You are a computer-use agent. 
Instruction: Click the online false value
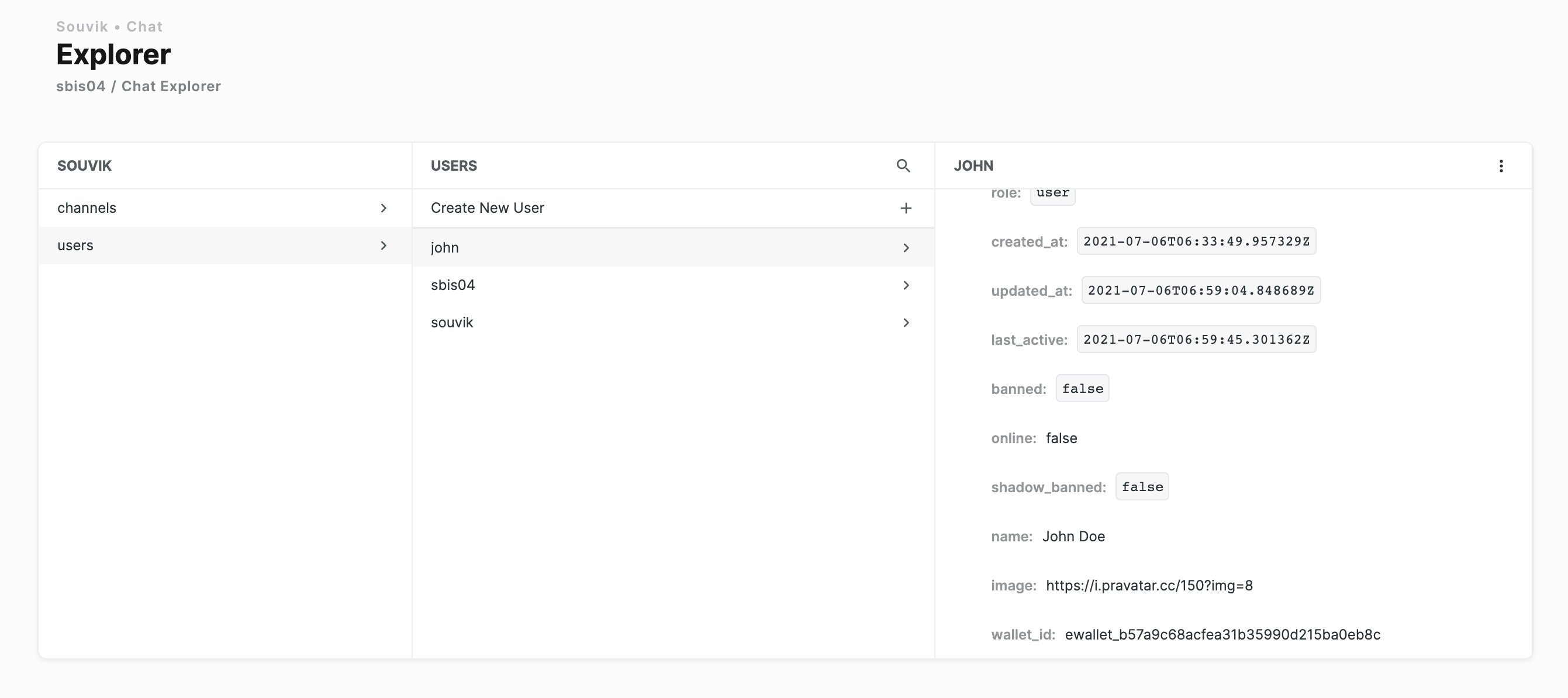coord(1062,438)
